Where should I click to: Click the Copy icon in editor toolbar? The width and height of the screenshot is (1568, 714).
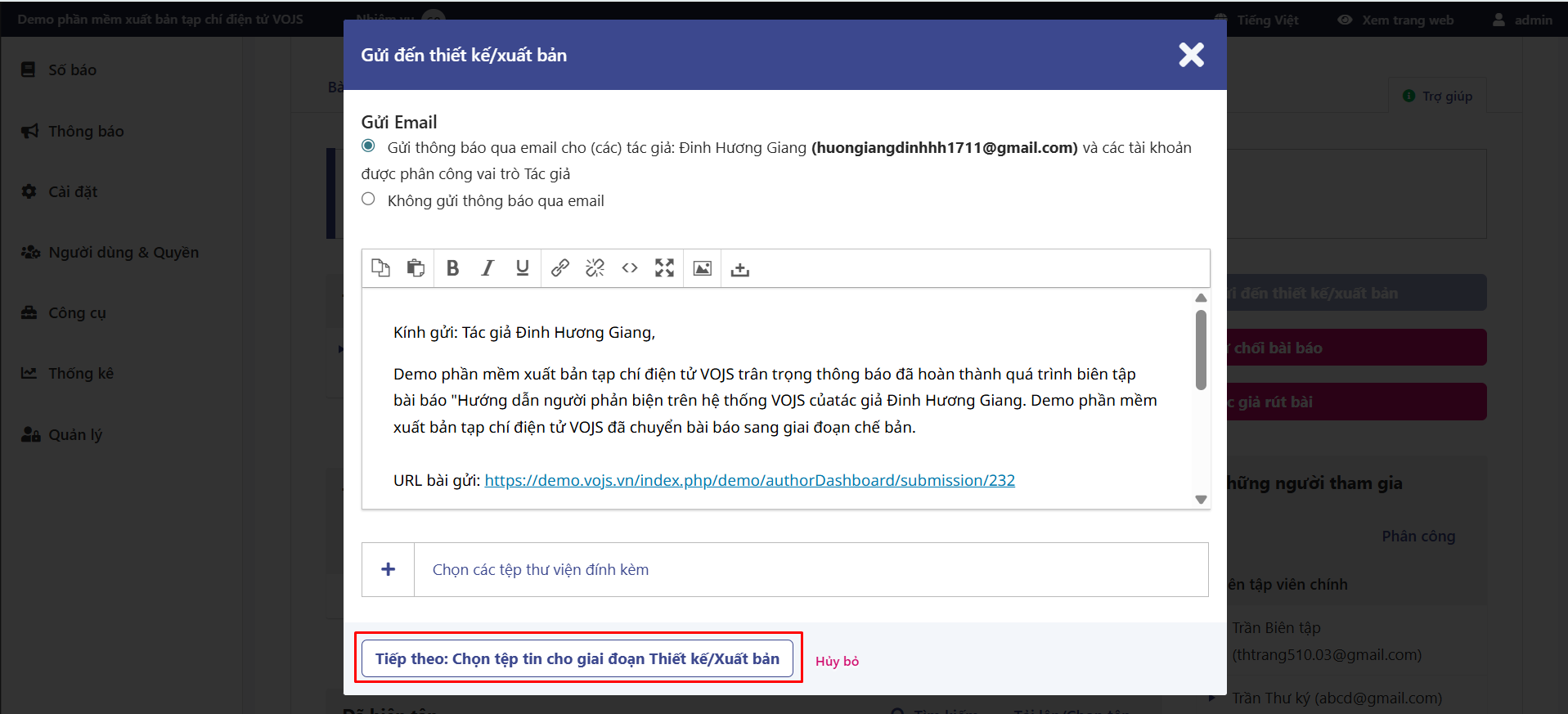tap(380, 268)
